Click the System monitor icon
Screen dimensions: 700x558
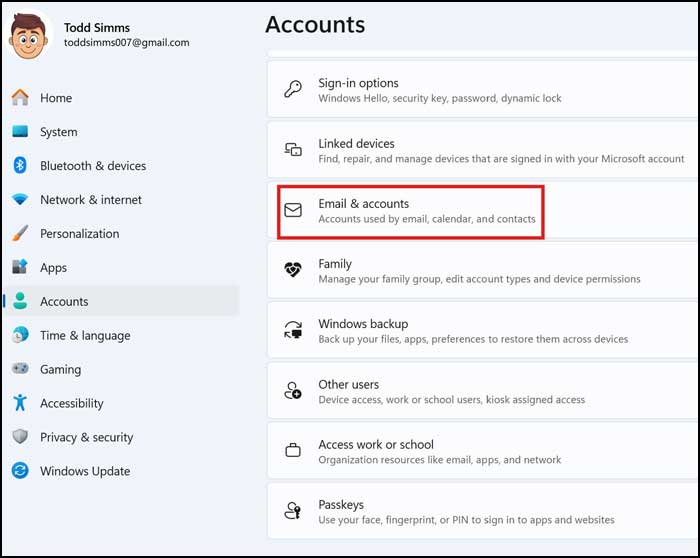pos(20,131)
